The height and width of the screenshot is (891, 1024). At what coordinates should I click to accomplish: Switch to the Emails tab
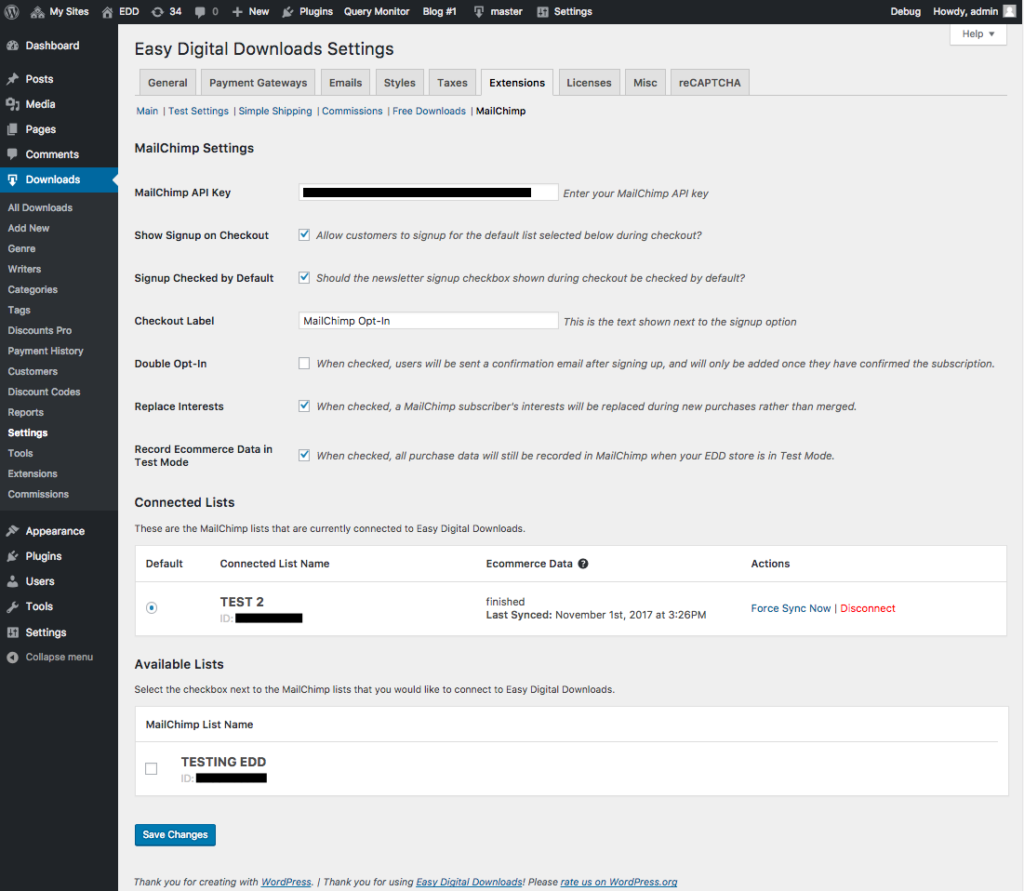click(345, 83)
